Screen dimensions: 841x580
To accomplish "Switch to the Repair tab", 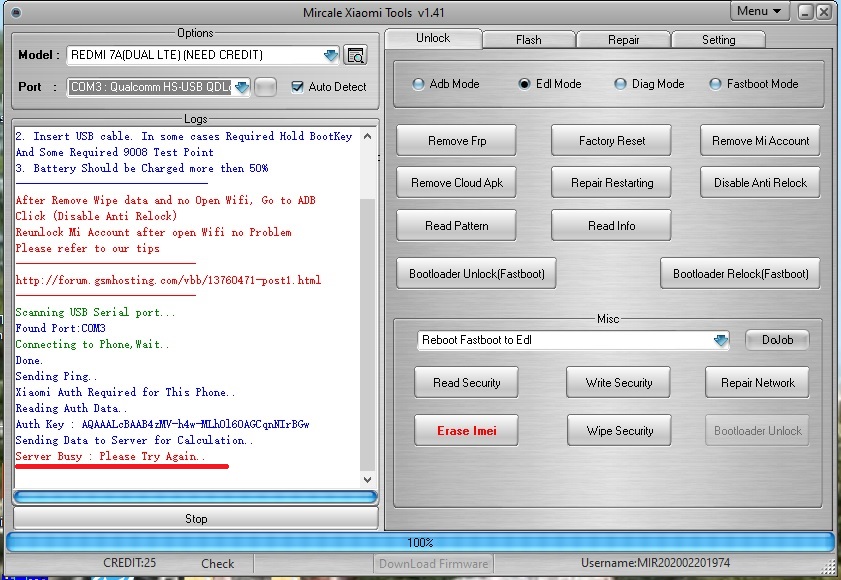I will tap(623, 40).
